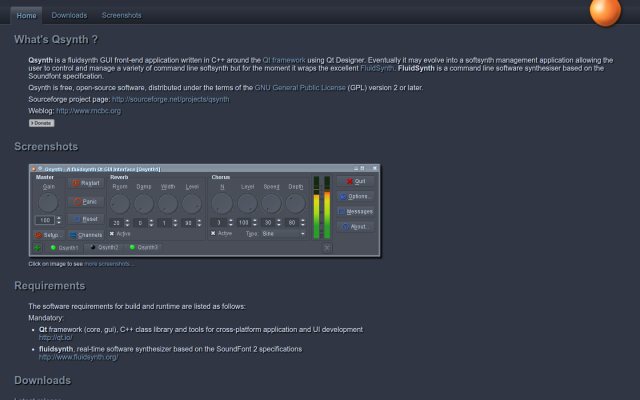640x400 pixels.
Task: Click the Donate button
Action: click(41, 123)
